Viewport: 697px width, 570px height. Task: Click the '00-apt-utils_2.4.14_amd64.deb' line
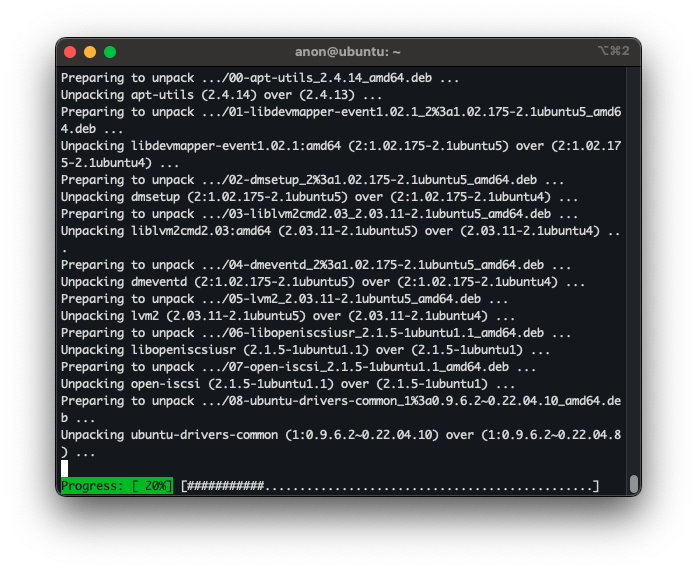[260, 78]
